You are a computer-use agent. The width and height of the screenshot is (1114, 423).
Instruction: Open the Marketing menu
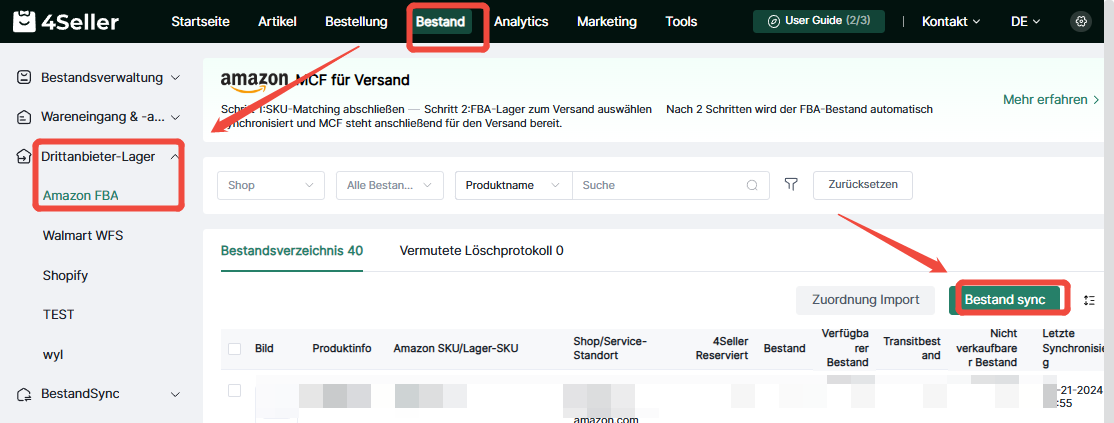pyautogui.click(x=607, y=21)
